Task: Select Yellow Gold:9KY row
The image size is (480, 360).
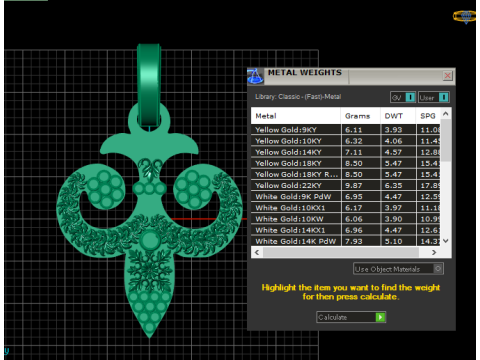Action: pos(345,130)
